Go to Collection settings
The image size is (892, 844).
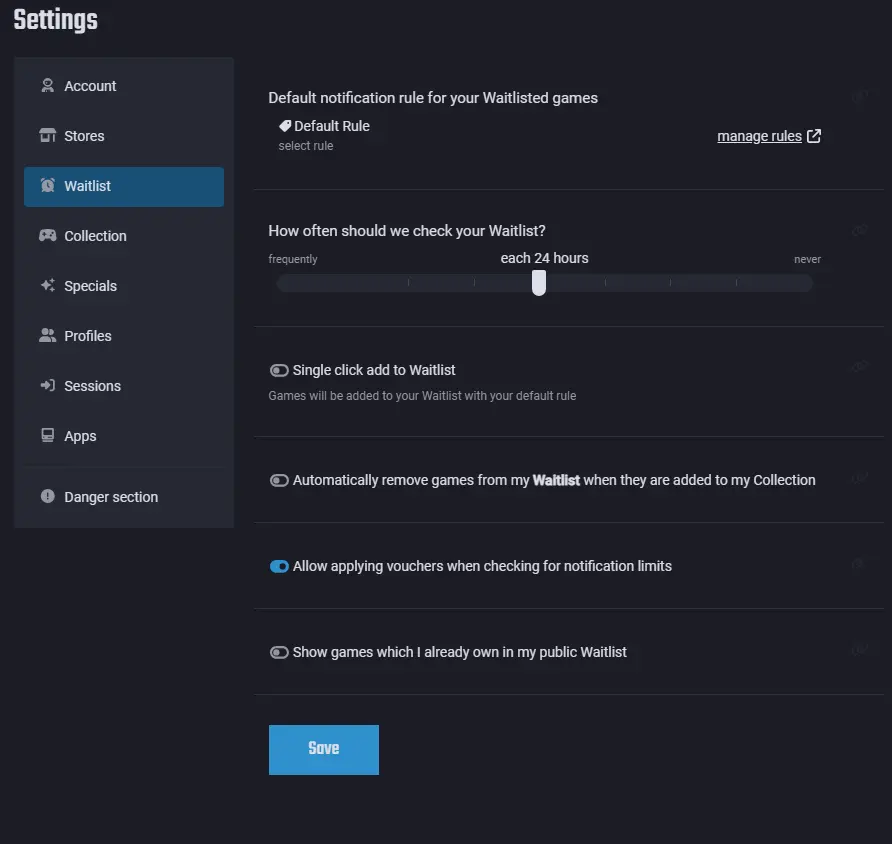pos(123,236)
